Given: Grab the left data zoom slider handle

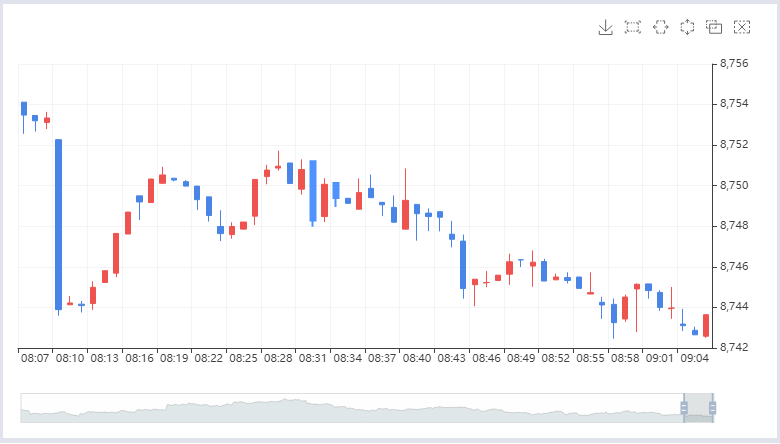Looking at the screenshot, I should coord(684,408).
